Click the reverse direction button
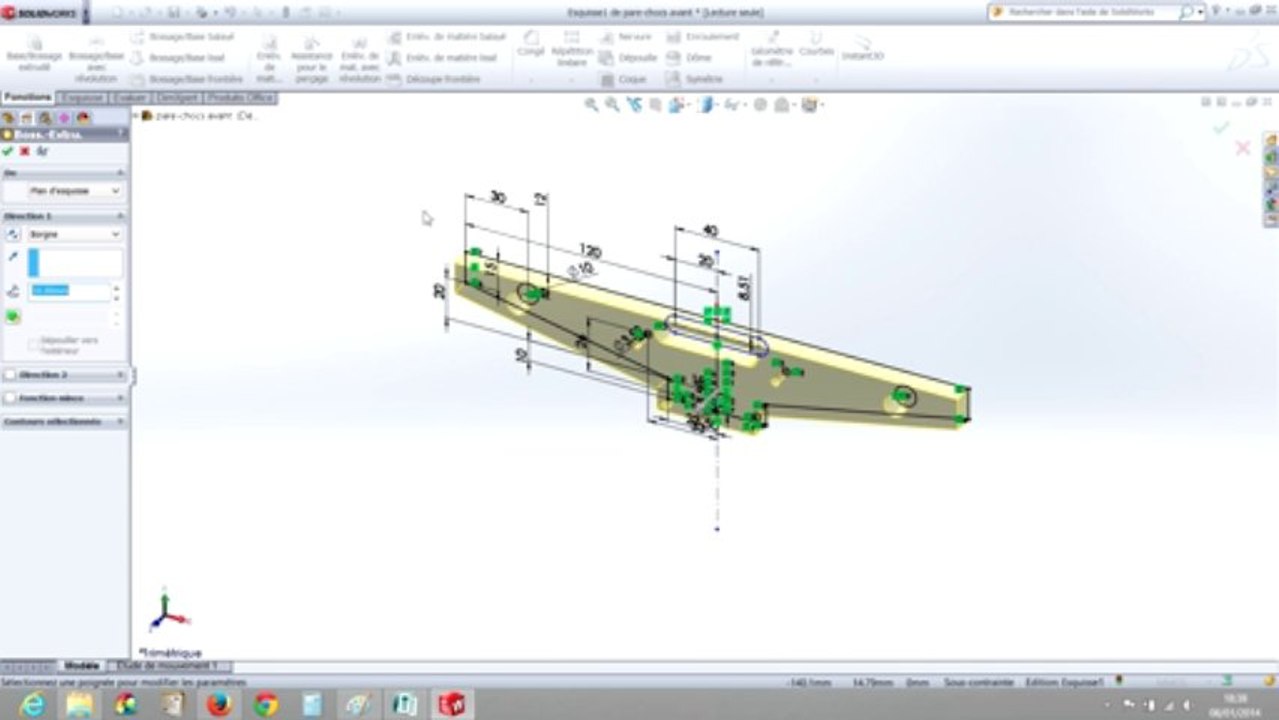 (13, 234)
